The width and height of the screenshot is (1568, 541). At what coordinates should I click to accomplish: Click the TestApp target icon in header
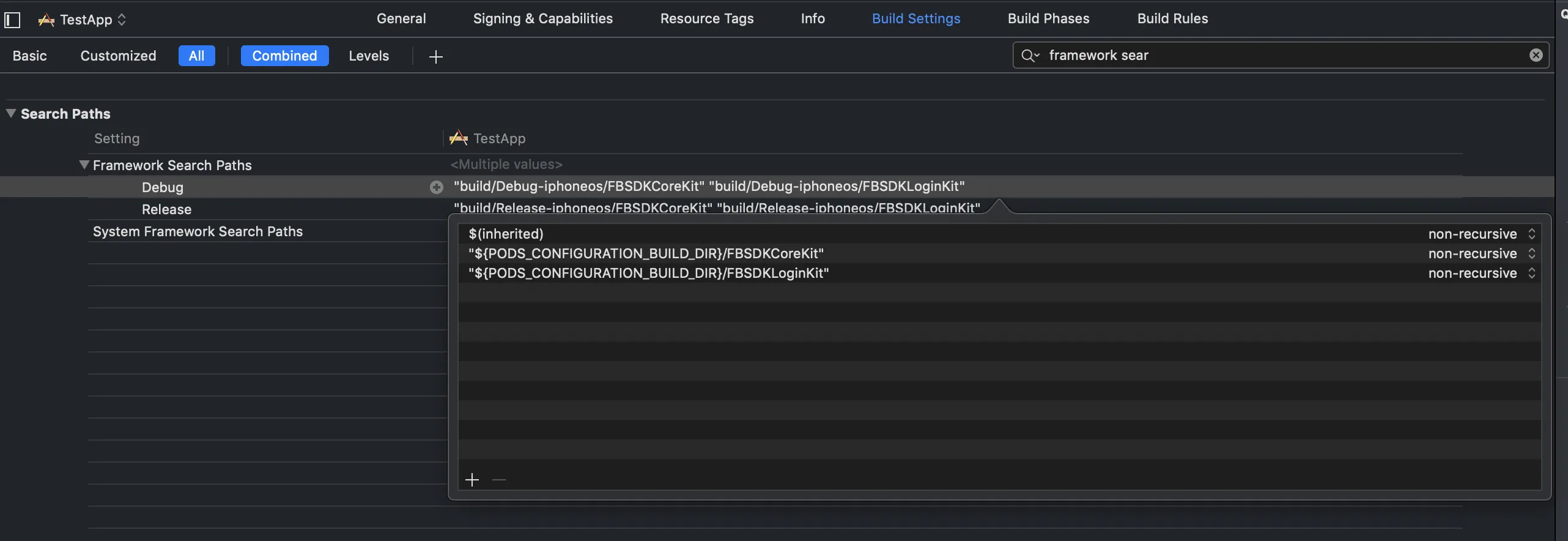46,20
